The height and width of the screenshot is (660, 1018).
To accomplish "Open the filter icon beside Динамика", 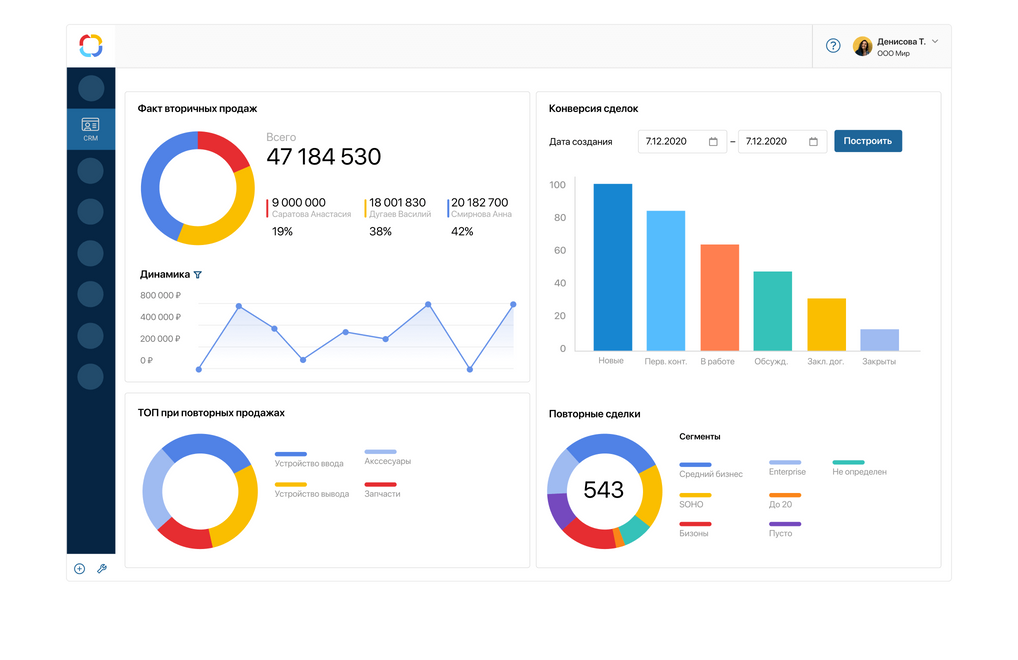I will point(198,274).
